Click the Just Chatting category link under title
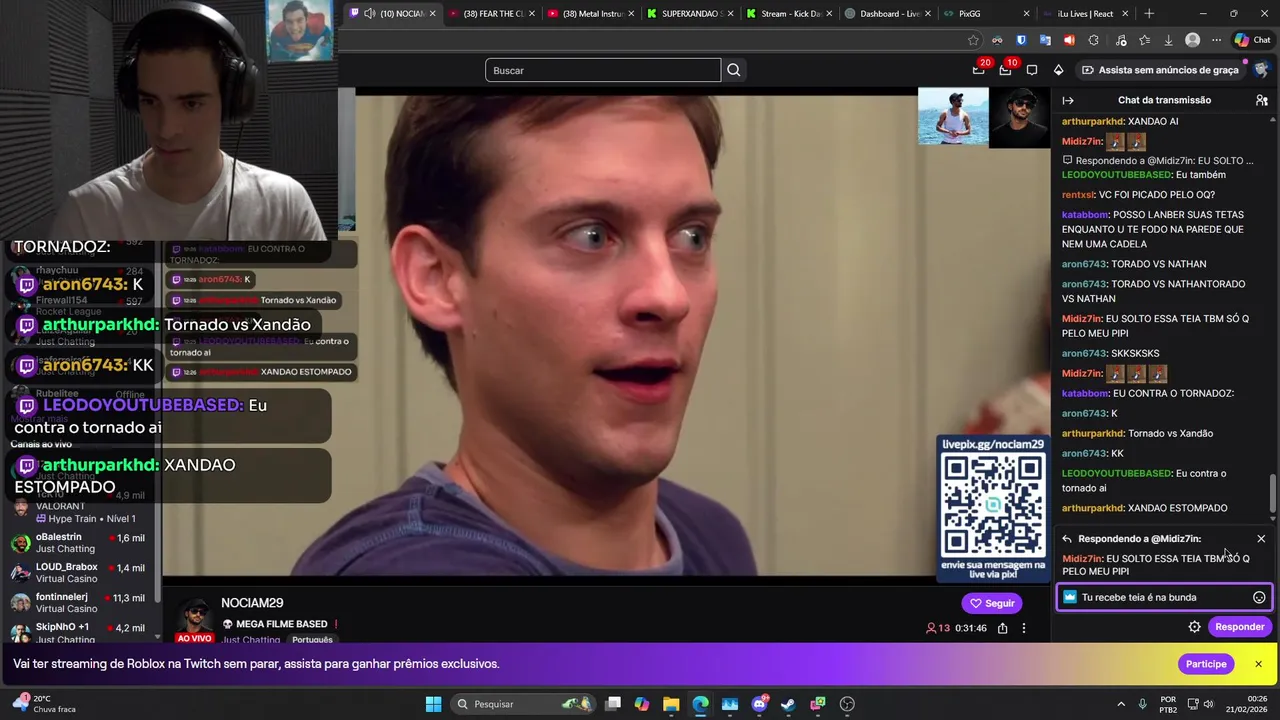1280x720 pixels. coord(251,640)
